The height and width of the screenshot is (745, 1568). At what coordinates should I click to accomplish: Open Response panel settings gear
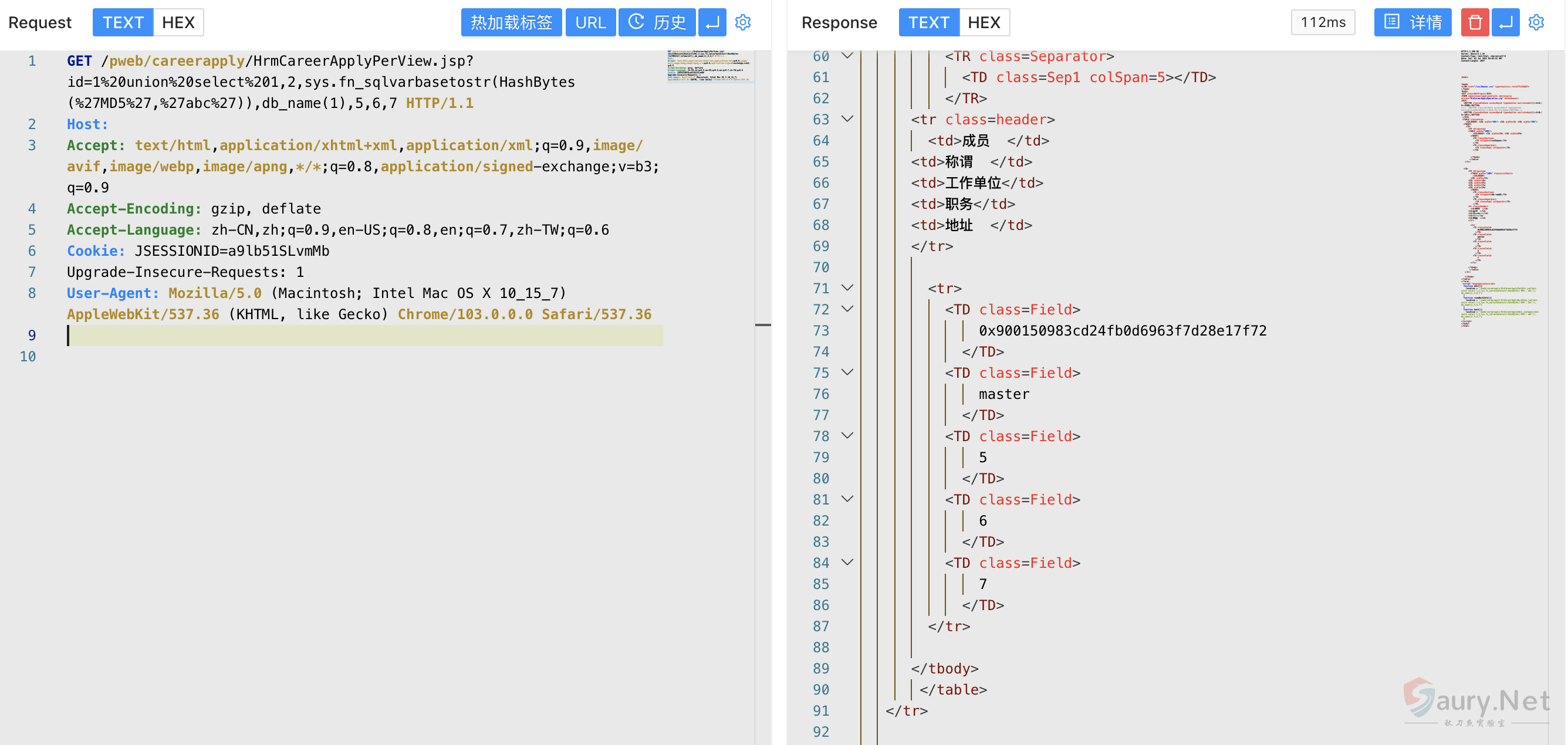pos(1536,22)
